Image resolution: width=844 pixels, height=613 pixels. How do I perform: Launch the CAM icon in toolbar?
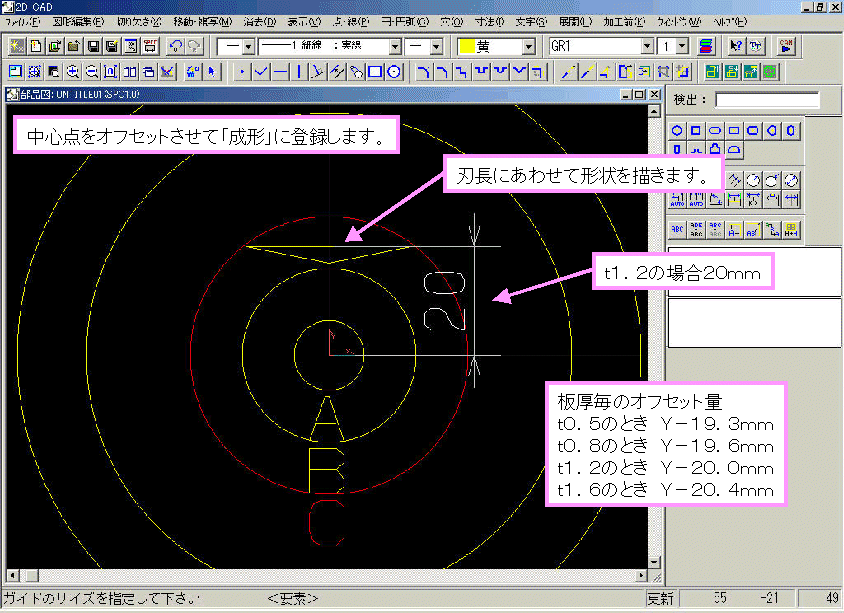click(786, 46)
